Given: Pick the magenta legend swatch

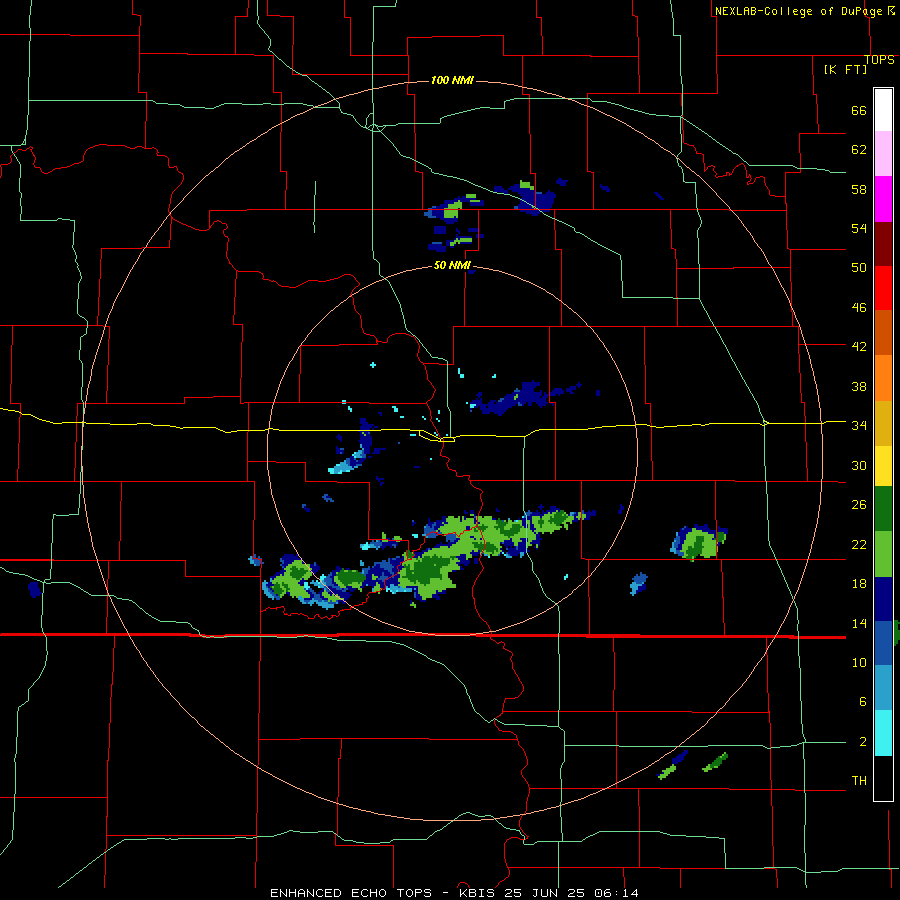Looking at the screenshot, I should pyautogui.click(x=883, y=199).
